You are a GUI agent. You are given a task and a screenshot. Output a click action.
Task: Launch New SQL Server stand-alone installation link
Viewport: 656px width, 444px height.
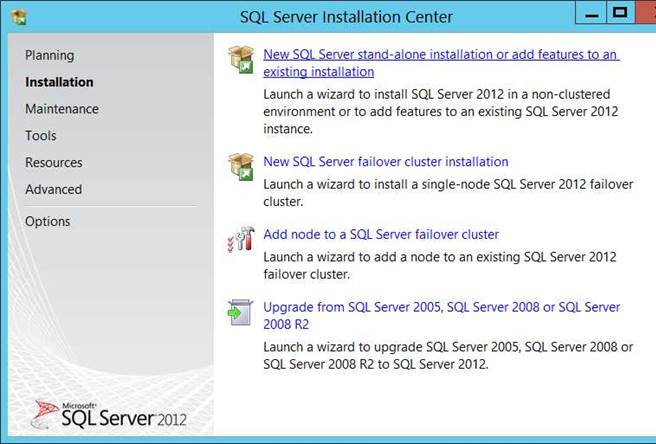point(441,63)
